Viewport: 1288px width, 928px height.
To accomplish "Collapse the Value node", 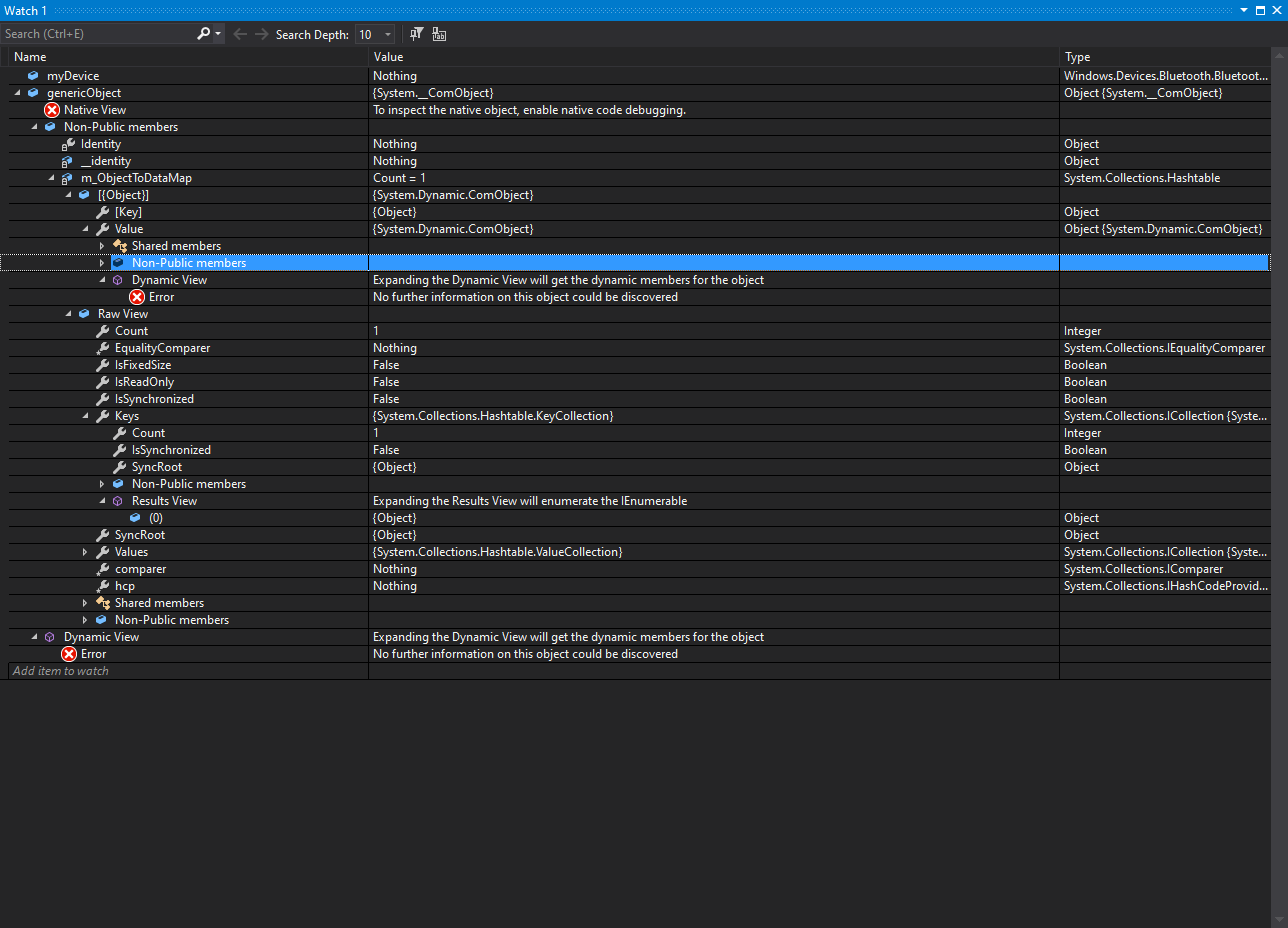I will (85, 229).
